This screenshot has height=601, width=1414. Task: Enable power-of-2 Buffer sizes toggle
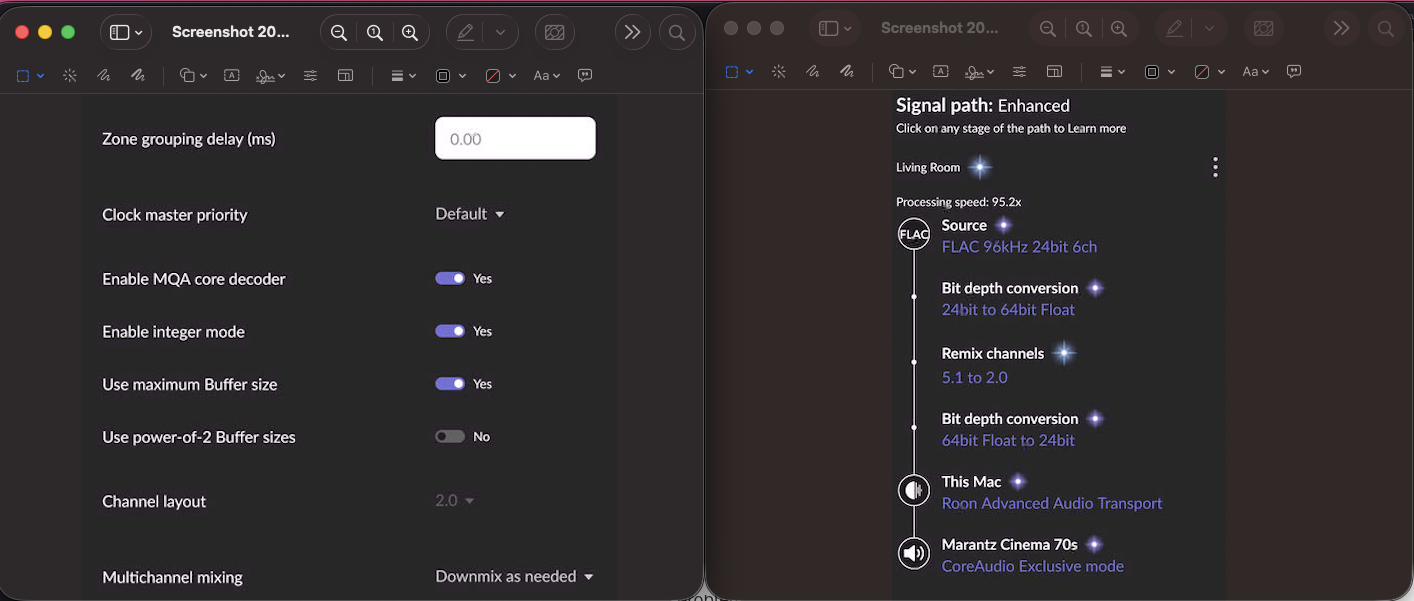(450, 437)
